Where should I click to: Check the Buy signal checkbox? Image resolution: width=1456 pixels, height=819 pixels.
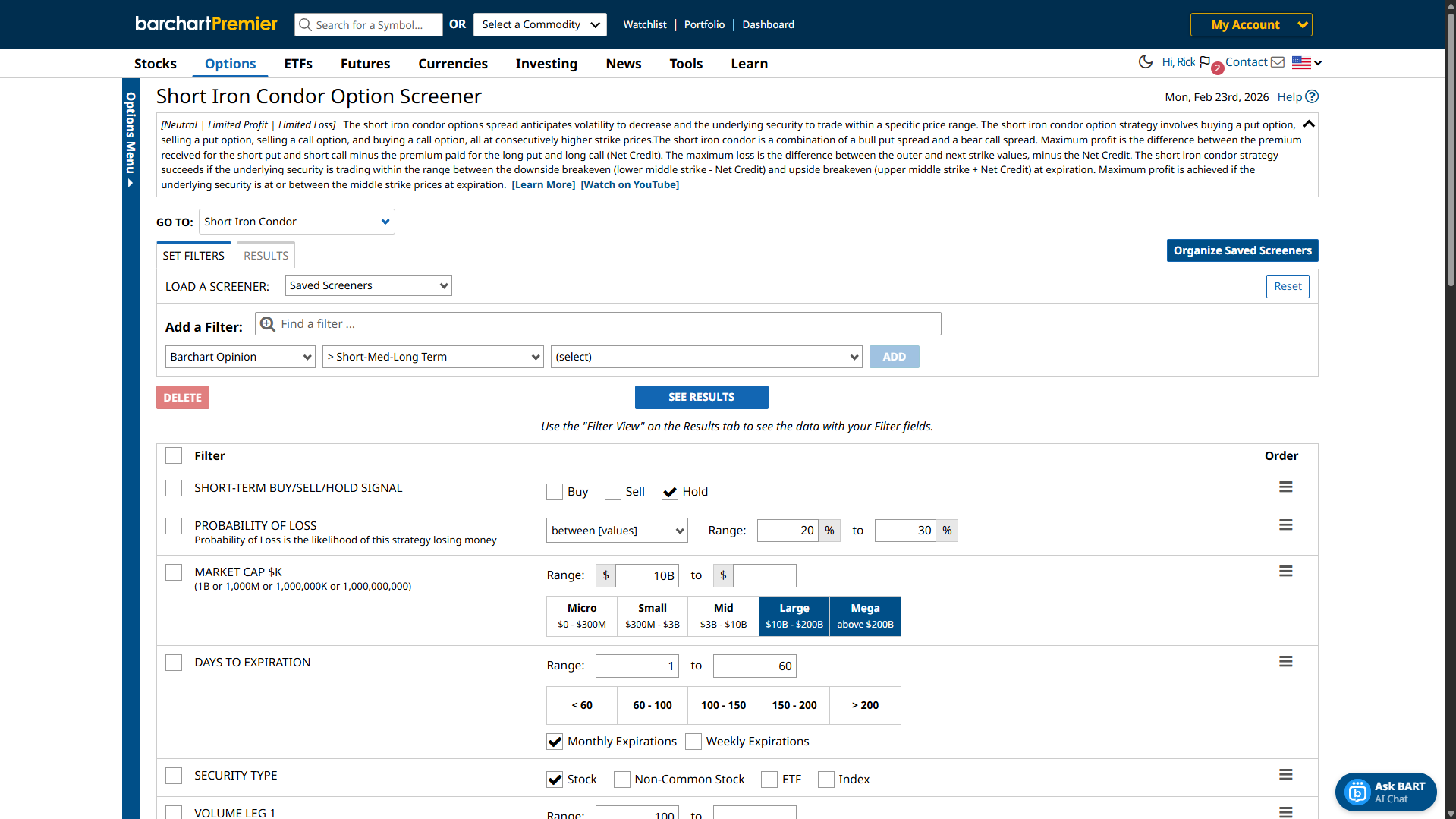(x=555, y=492)
